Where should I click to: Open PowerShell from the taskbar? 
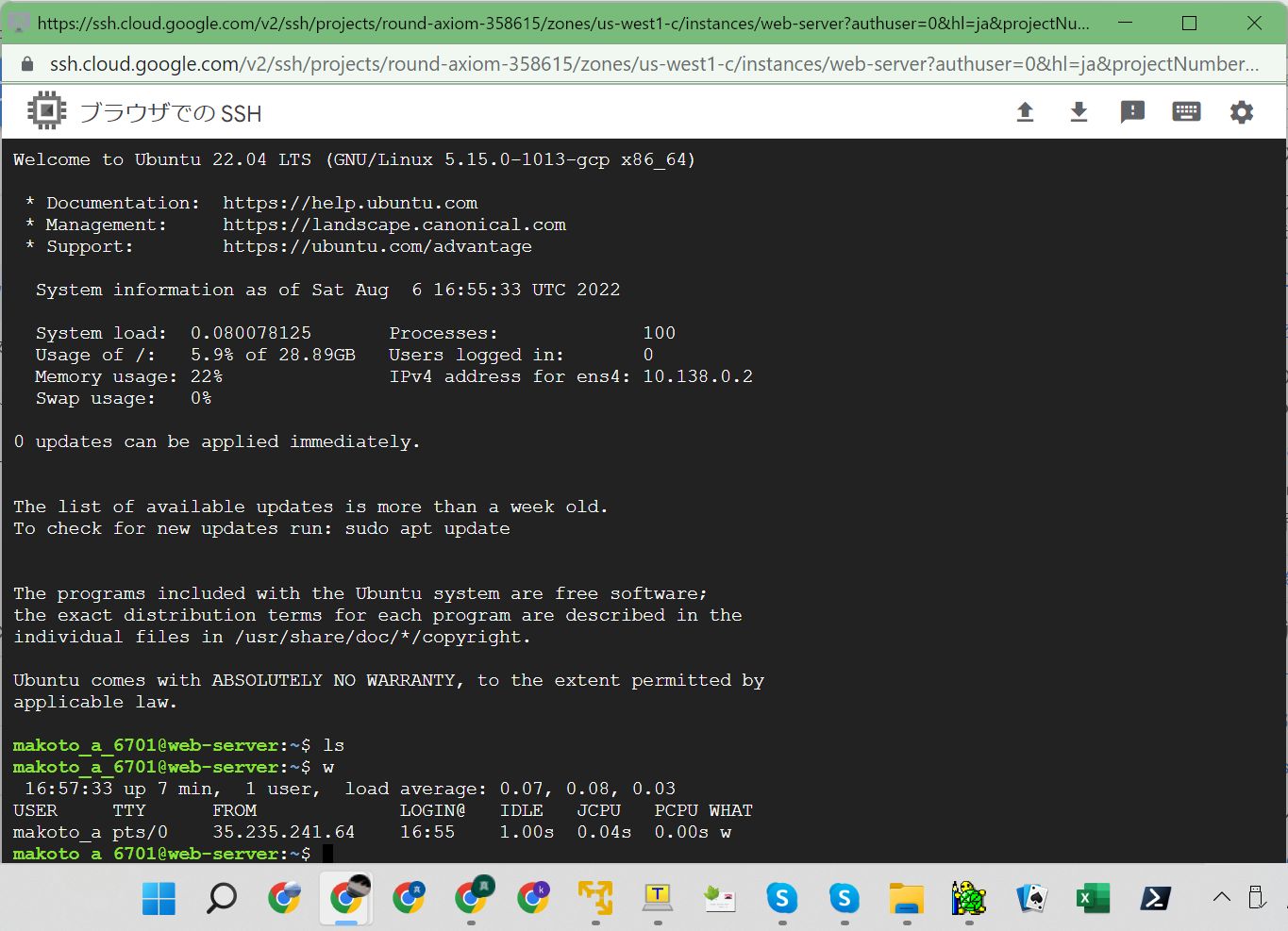tap(1155, 898)
